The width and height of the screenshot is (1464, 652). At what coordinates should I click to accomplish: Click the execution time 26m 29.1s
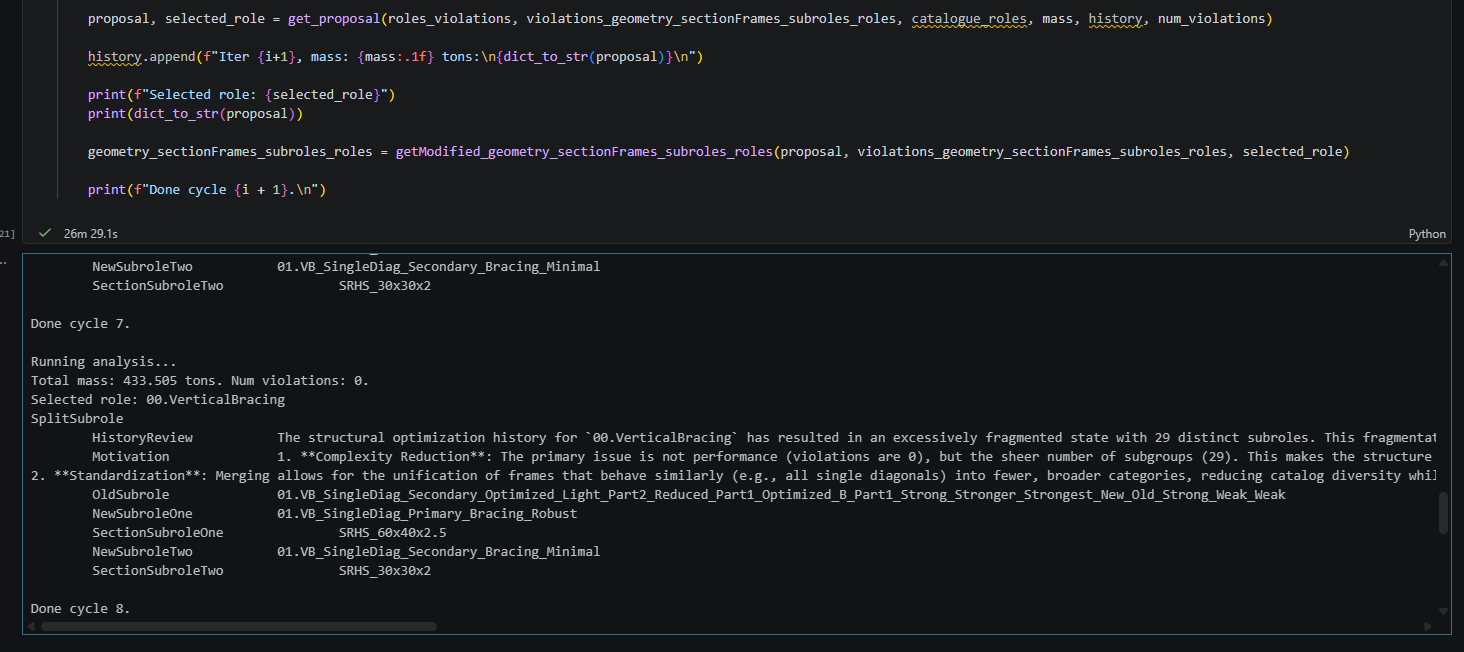(90, 234)
